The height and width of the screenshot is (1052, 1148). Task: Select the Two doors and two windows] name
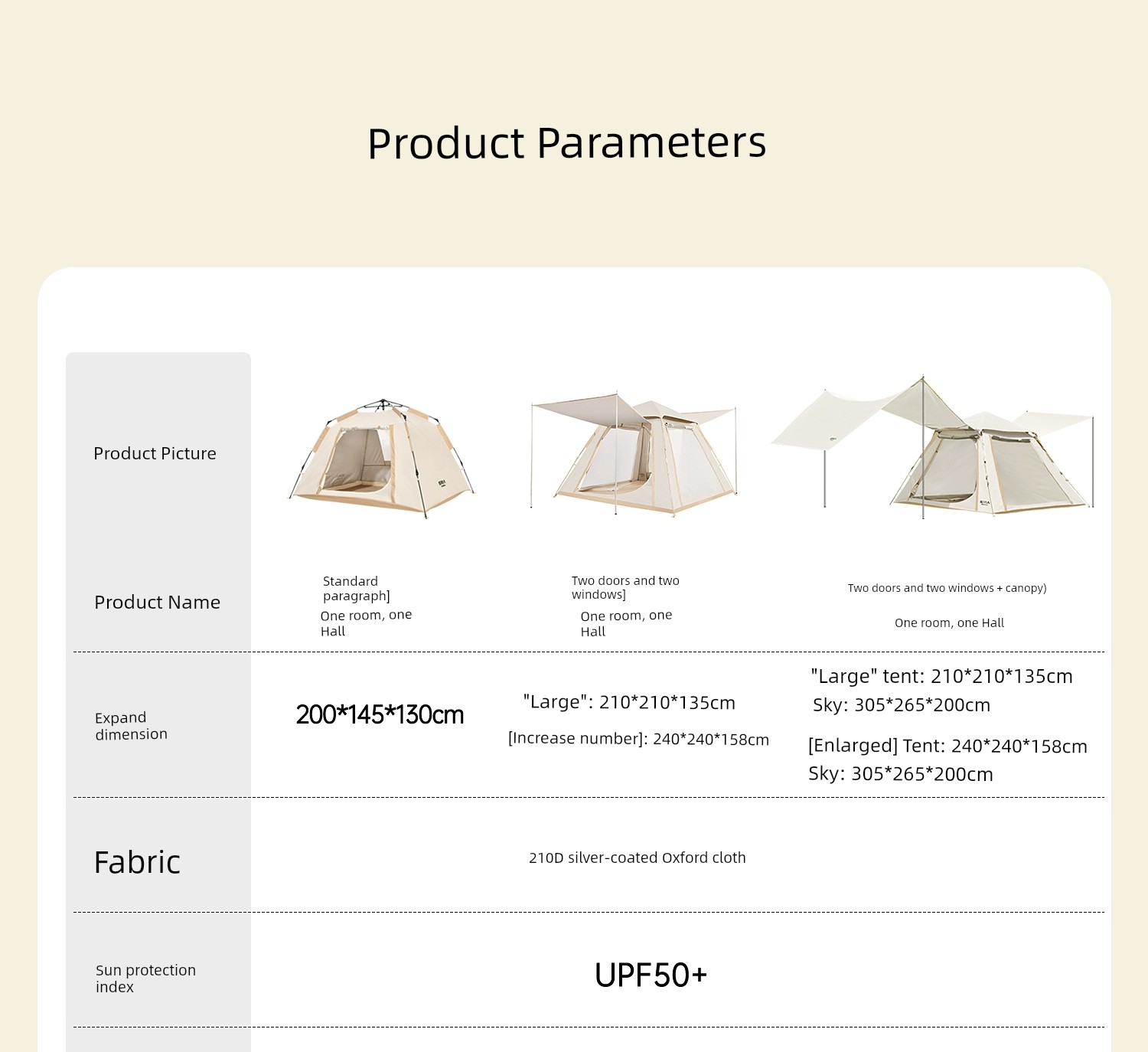tap(625, 587)
